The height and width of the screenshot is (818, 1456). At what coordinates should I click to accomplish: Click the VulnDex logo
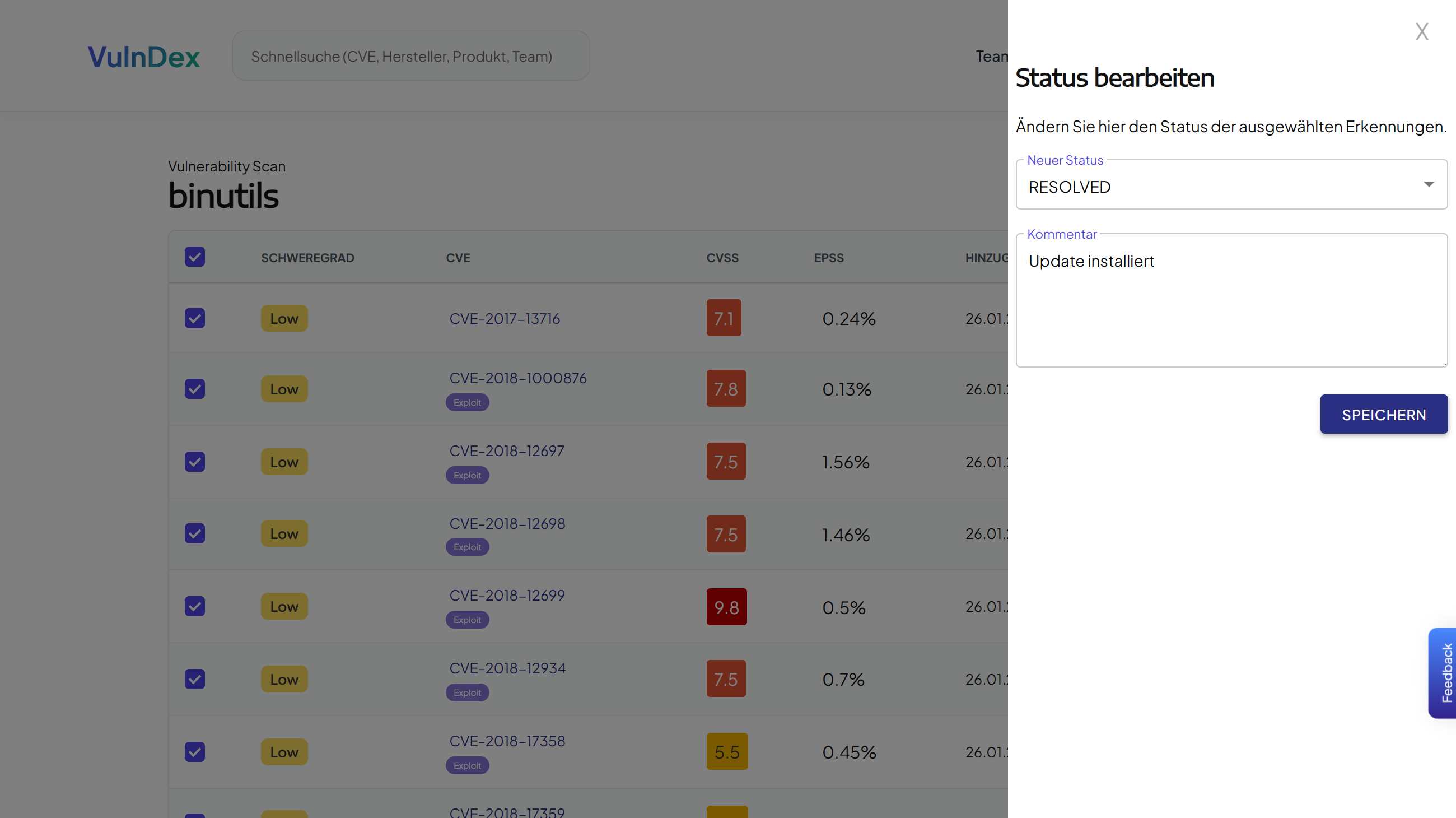point(143,57)
